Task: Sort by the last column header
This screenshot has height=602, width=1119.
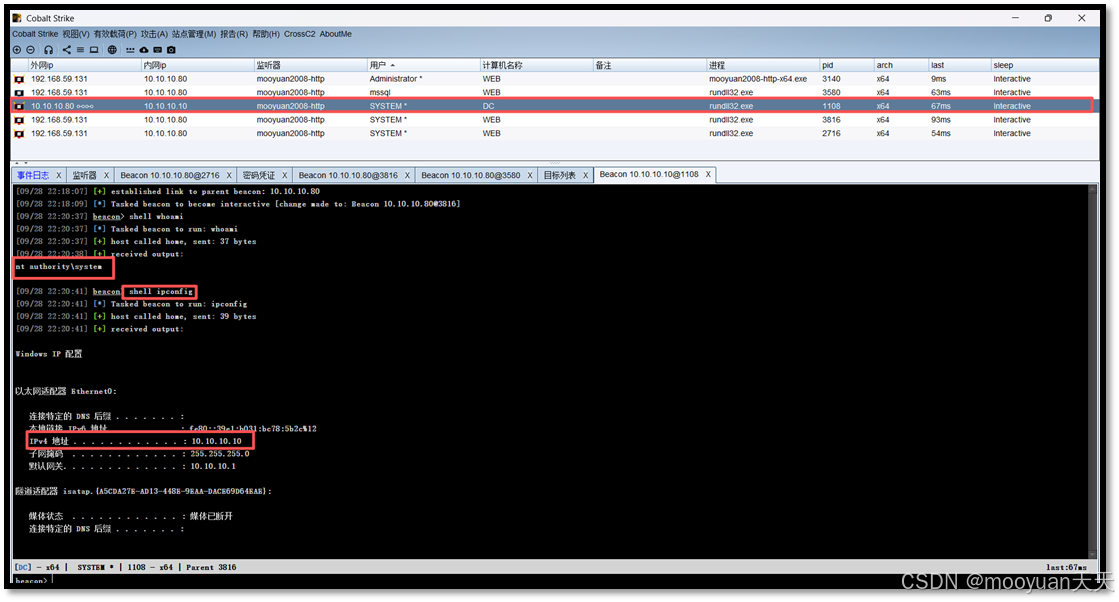Action: [x=959, y=65]
